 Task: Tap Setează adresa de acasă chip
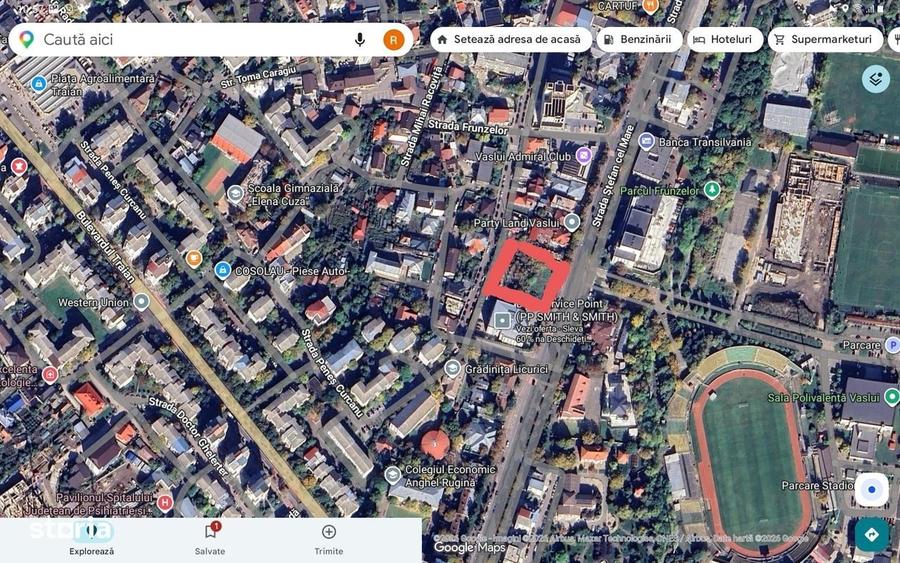click(x=511, y=40)
